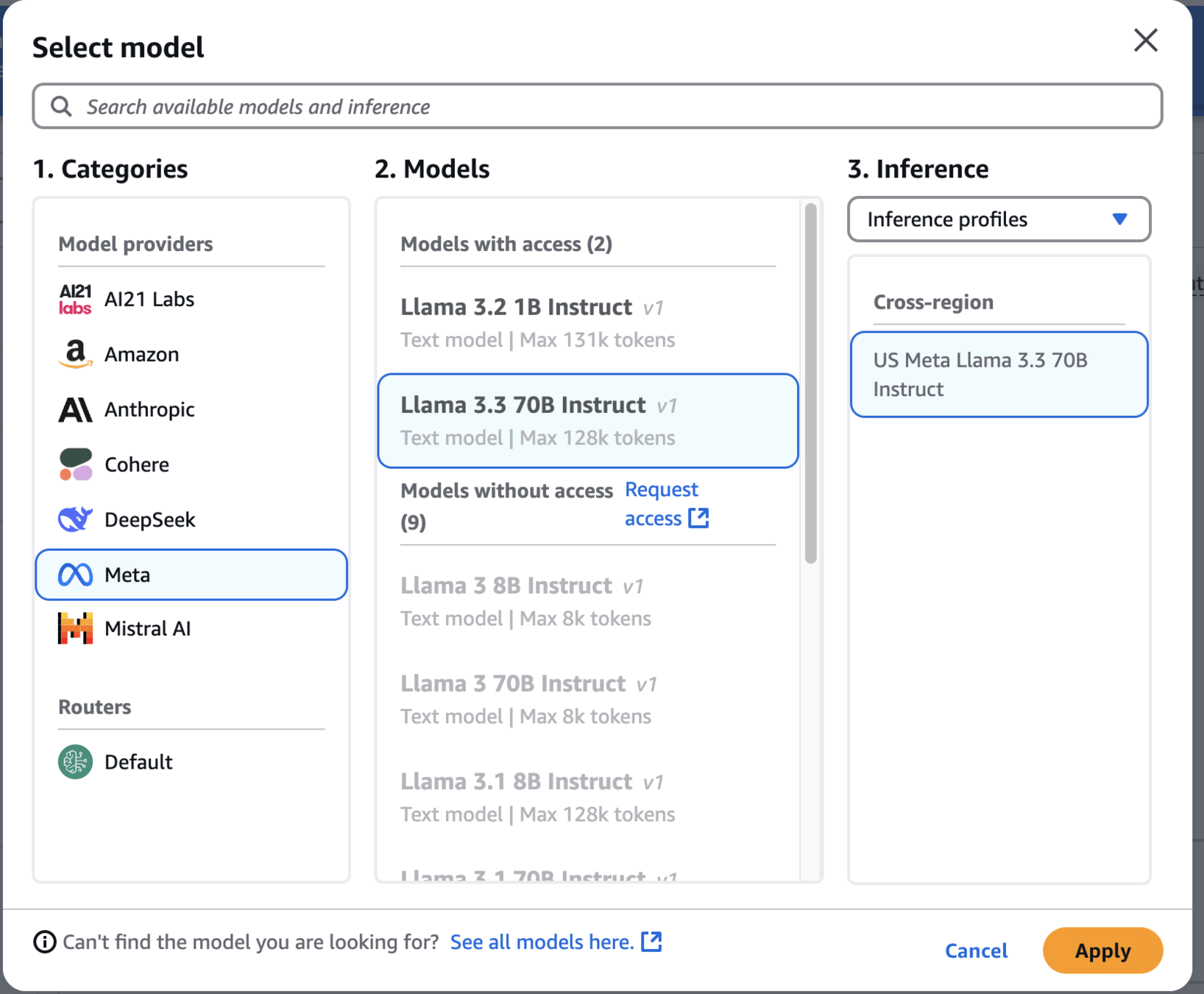Click the AI21 Labs logo icon

(75, 300)
